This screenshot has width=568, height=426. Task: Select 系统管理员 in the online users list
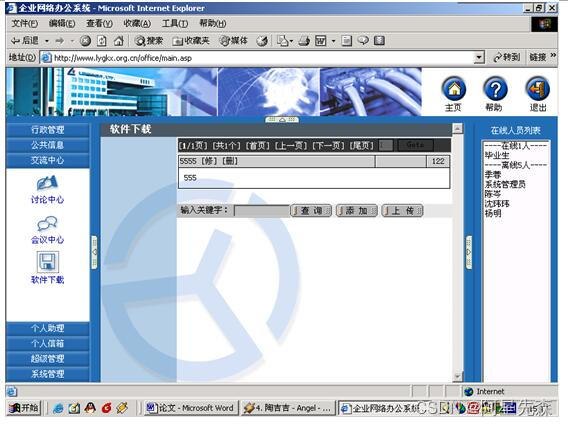pos(505,184)
